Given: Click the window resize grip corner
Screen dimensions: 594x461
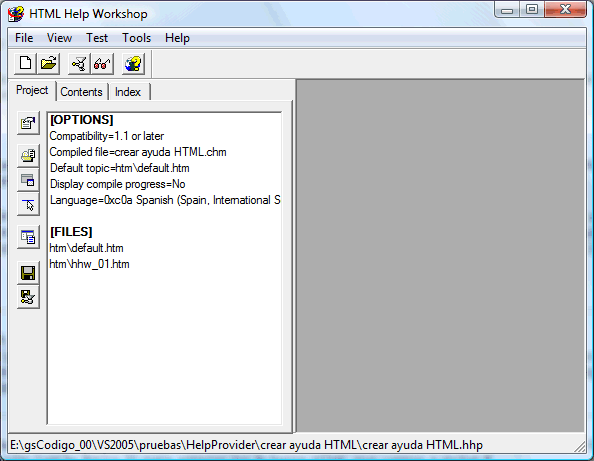Looking at the screenshot, I should pos(580,447).
